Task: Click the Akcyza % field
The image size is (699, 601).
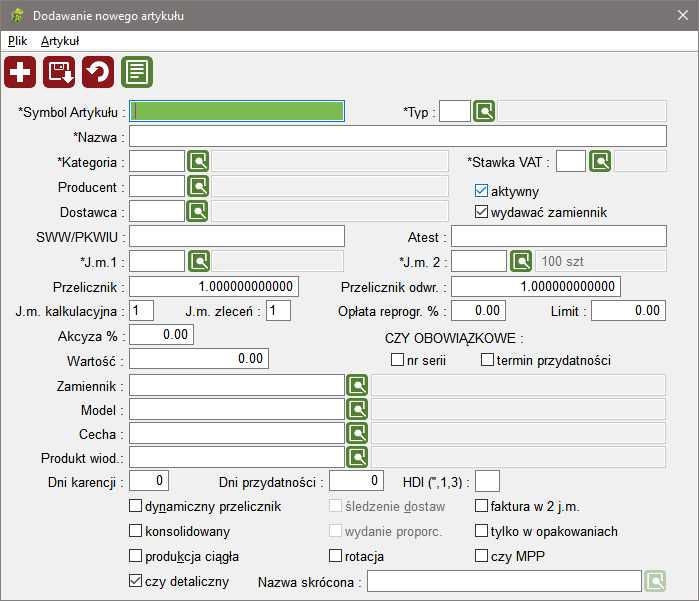Action: coord(161,334)
